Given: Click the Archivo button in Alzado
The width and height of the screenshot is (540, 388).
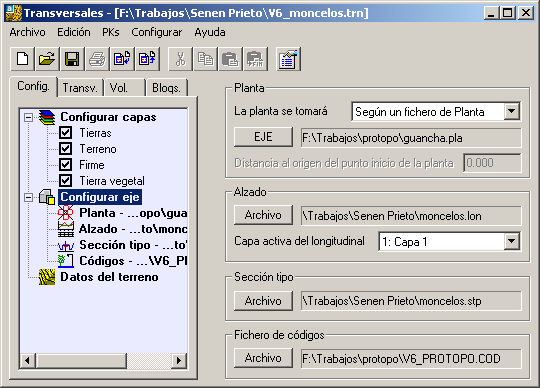Looking at the screenshot, I should (263, 215).
